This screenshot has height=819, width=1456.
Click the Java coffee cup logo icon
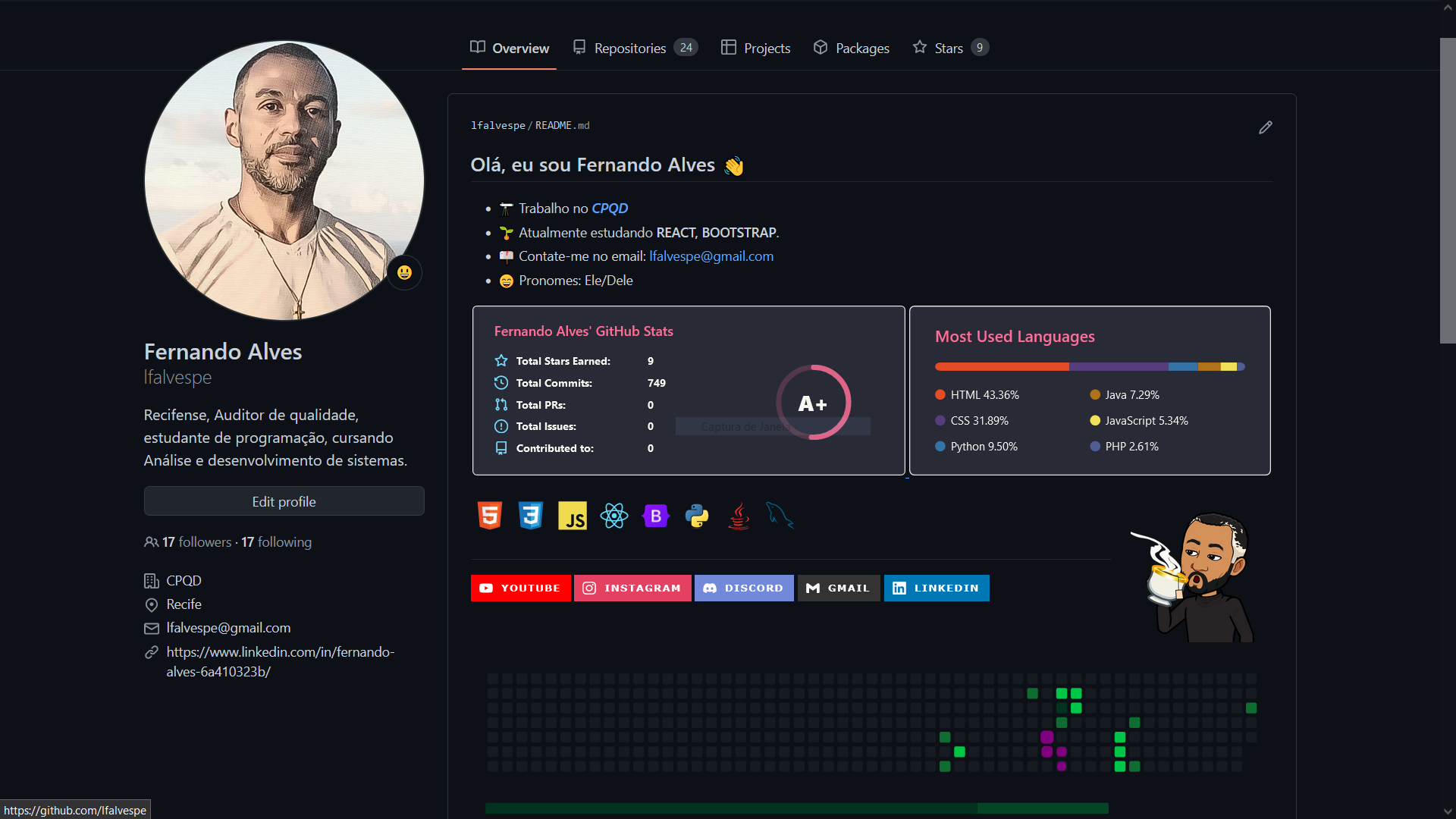click(739, 516)
